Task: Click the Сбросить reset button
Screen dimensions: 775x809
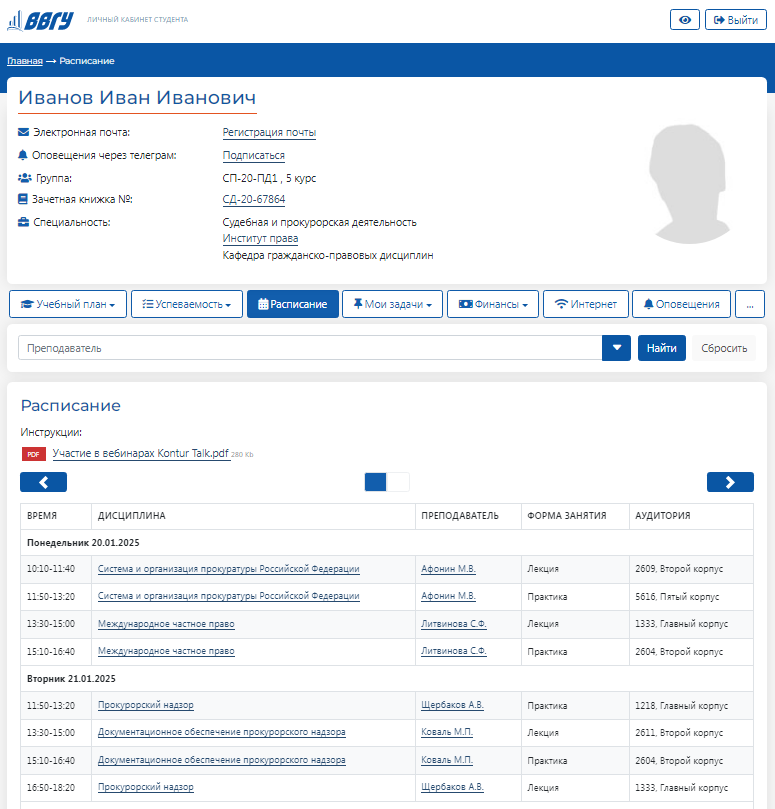Action: coord(724,348)
